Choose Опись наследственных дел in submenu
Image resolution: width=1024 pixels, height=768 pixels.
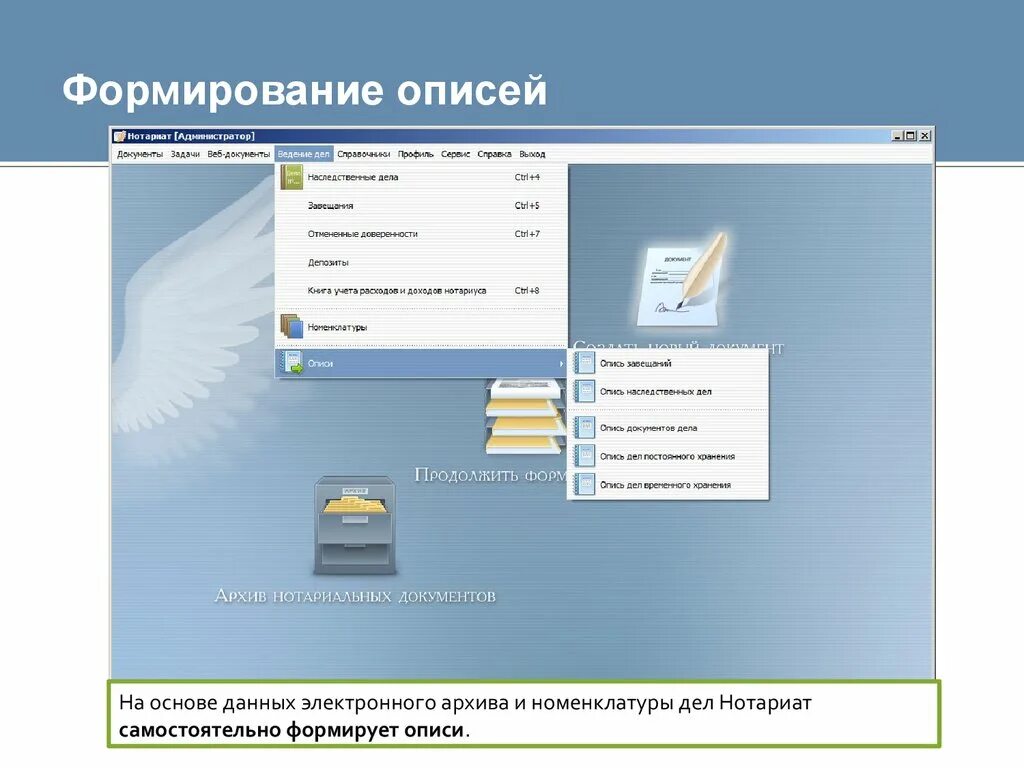668,392
